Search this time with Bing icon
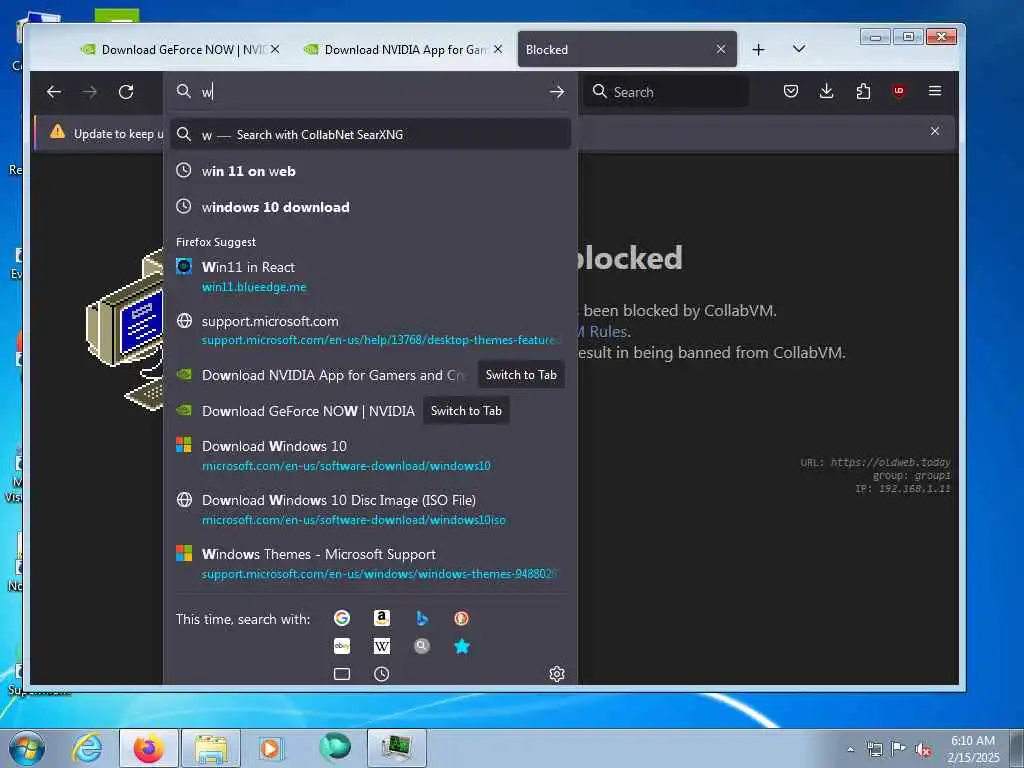Screen dimensions: 1024x768 click(x=422, y=618)
